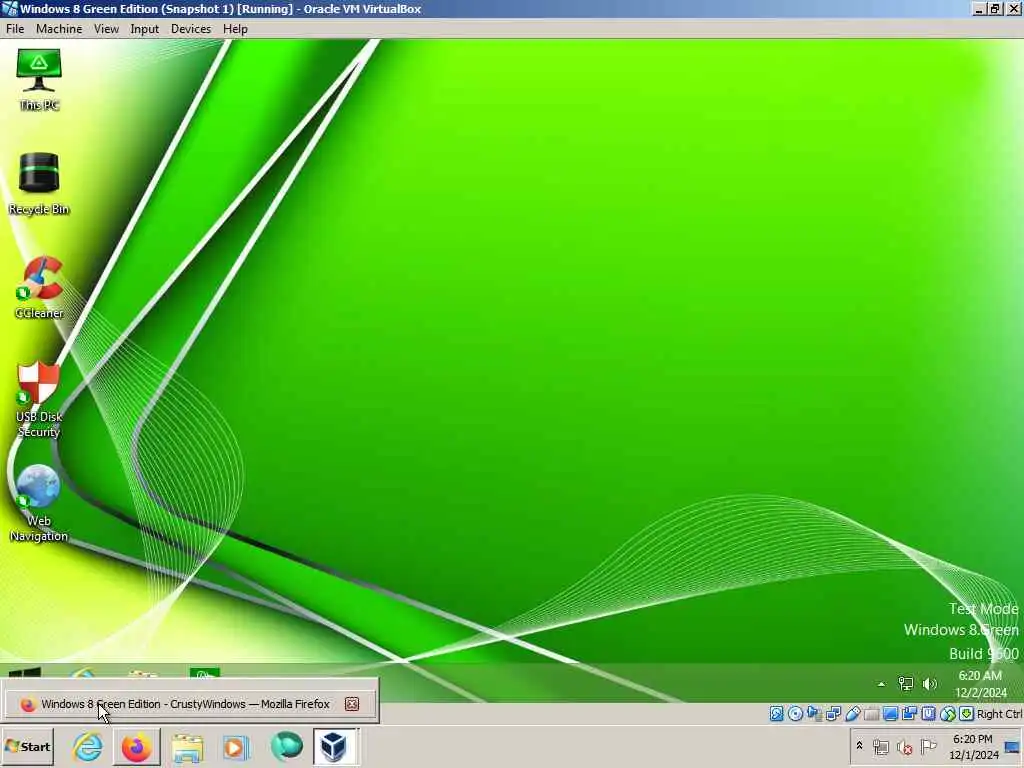Expand hidden icons in host system tray
The width and height of the screenshot is (1024, 768).
tap(859, 746)
